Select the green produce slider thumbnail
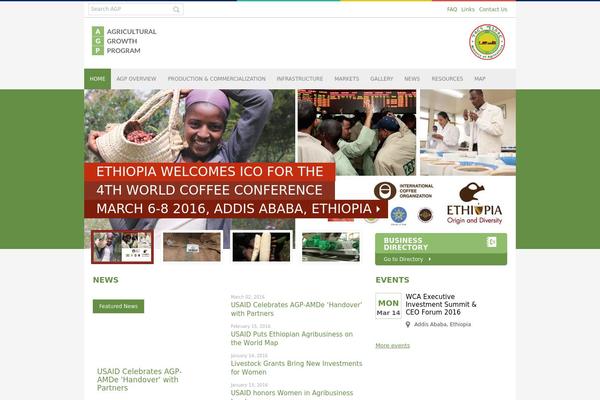The image size is (600, 400). pyautogui.click(x=331, y=247)
